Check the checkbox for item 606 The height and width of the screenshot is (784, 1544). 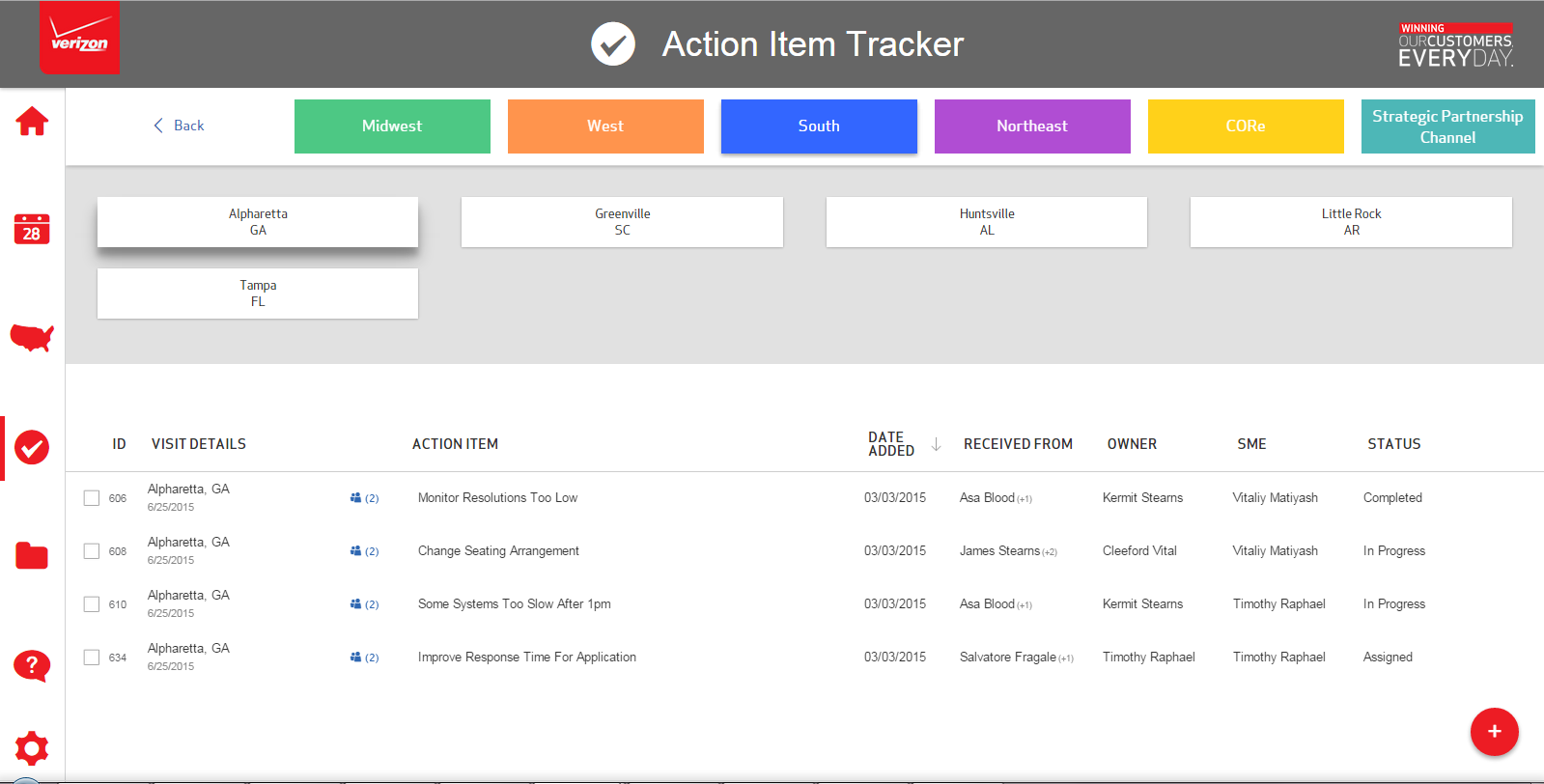coord(92,498)
